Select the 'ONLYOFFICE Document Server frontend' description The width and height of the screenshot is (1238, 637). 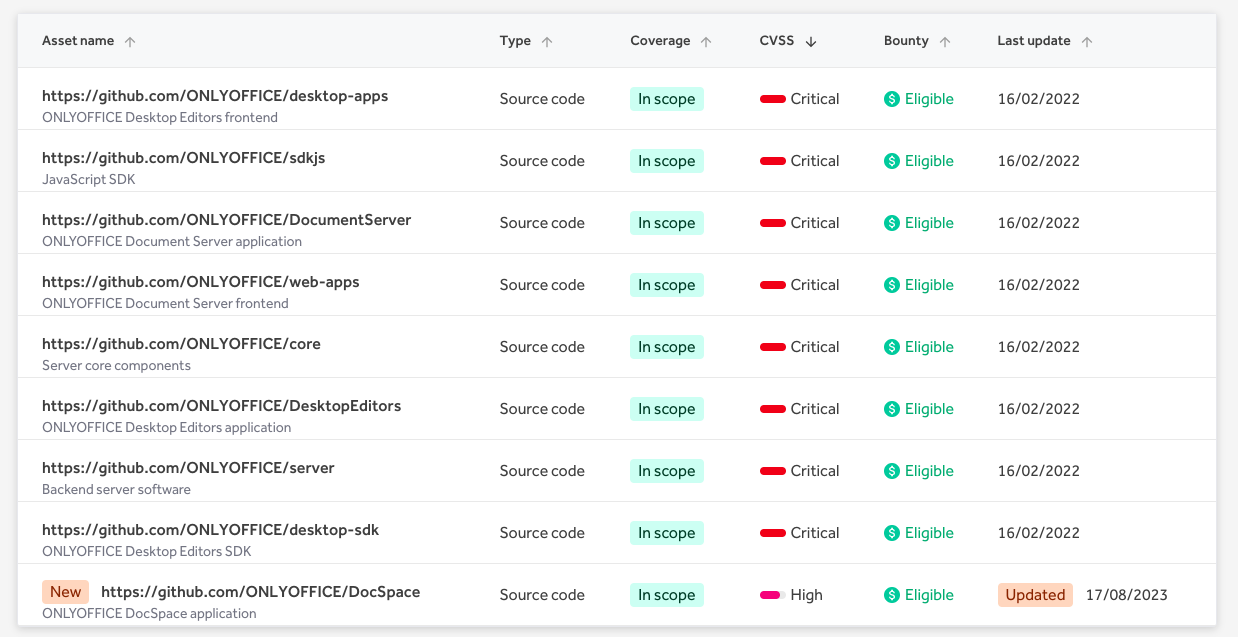(165, 303)
